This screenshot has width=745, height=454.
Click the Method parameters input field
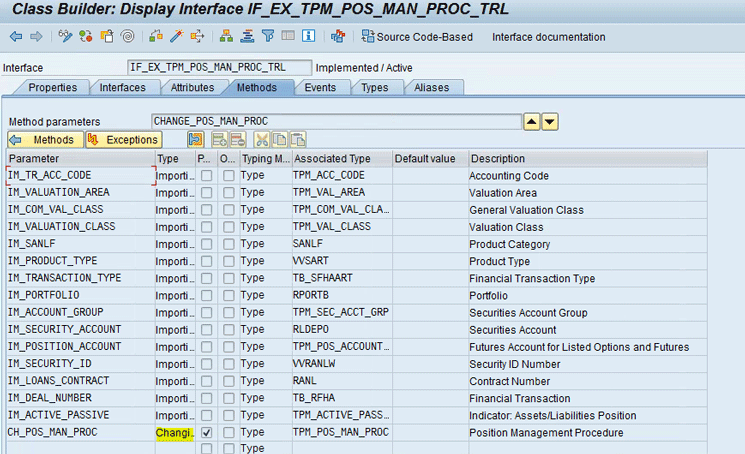coord(335,121)
